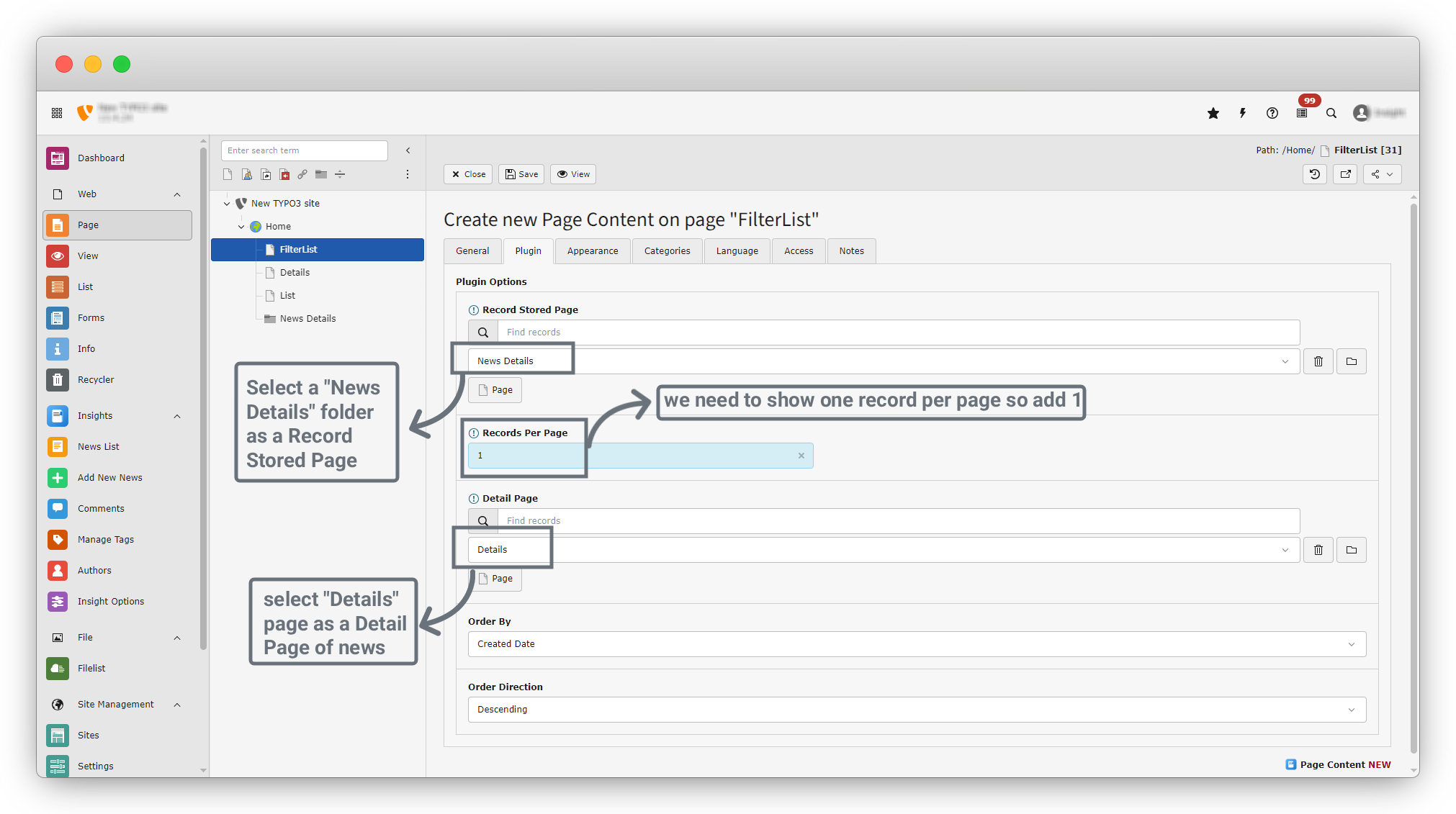
Task: Switch to the Categories tab
Action: 667,251
